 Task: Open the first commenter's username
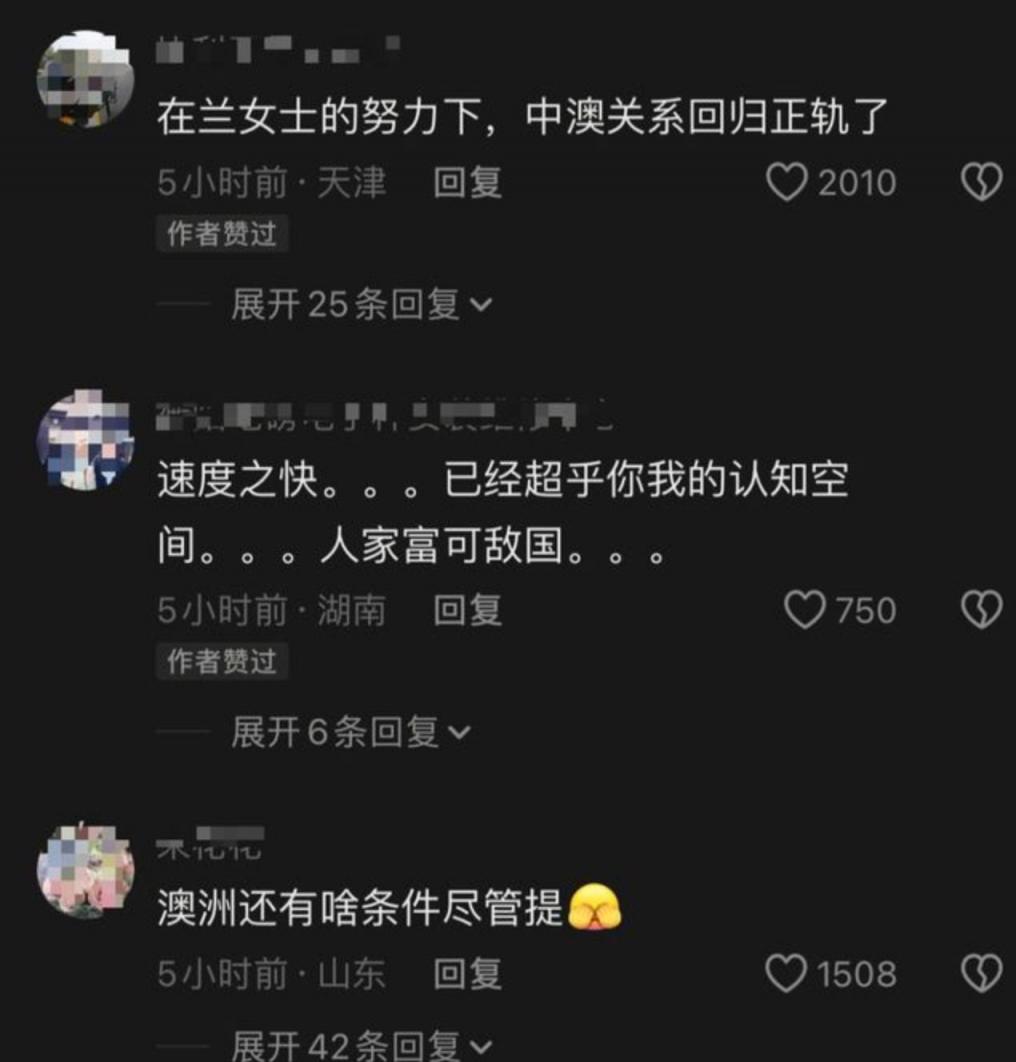(x=278, y=49)
